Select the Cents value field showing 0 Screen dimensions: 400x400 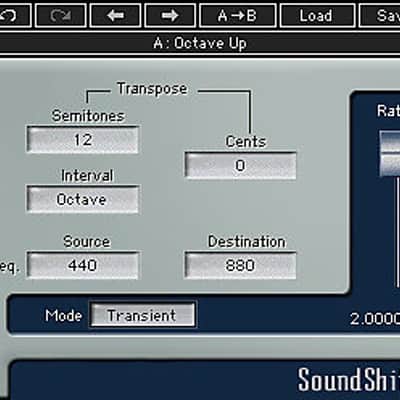tap(240, 166)
